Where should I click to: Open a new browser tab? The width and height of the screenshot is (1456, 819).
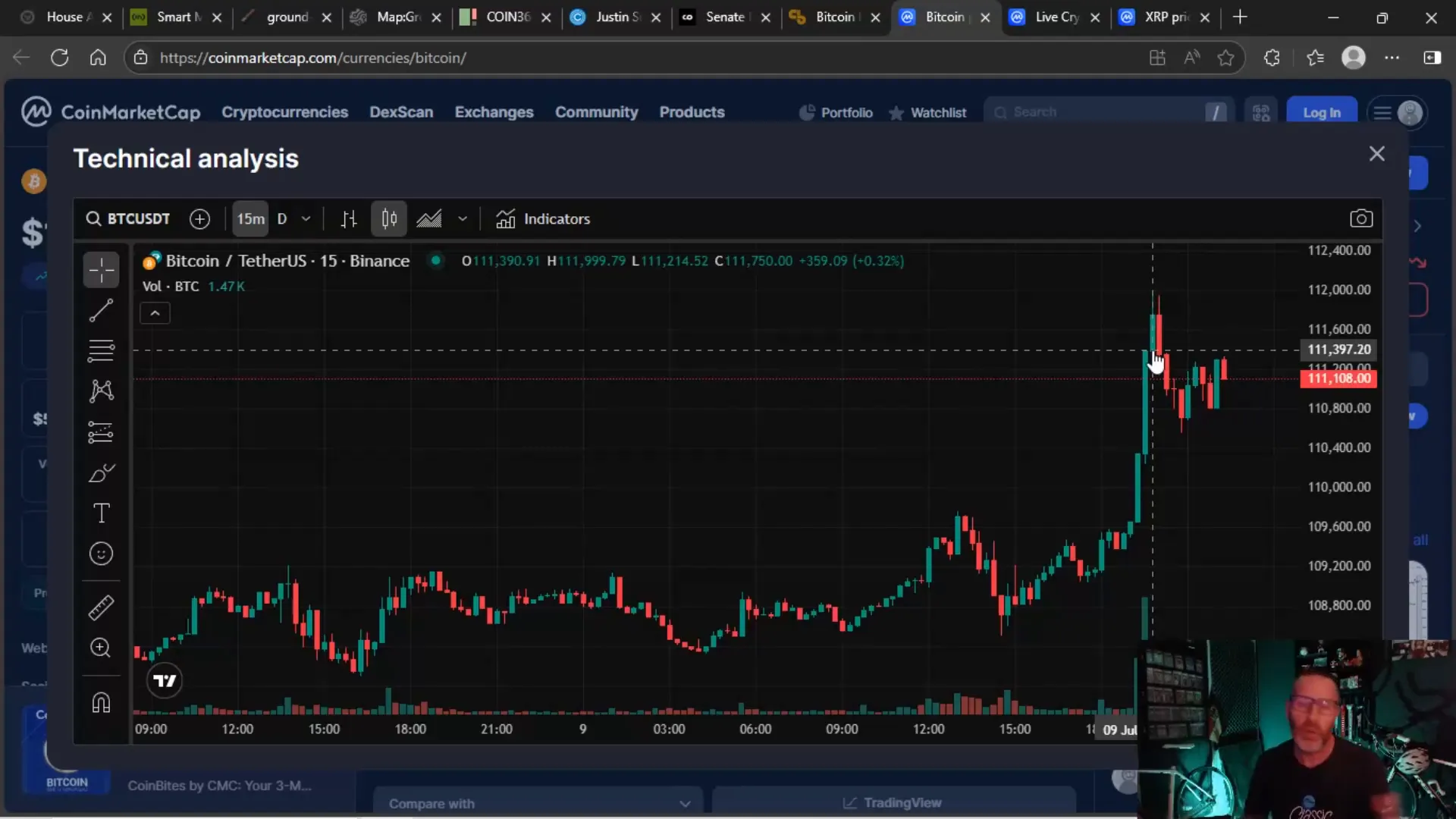pyautogui.click(x=1241, y=17)
